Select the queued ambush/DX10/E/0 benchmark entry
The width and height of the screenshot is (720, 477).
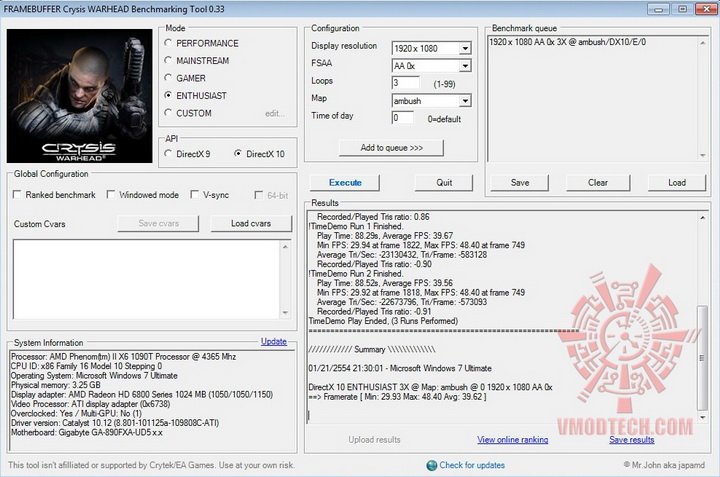click(567, 42)
